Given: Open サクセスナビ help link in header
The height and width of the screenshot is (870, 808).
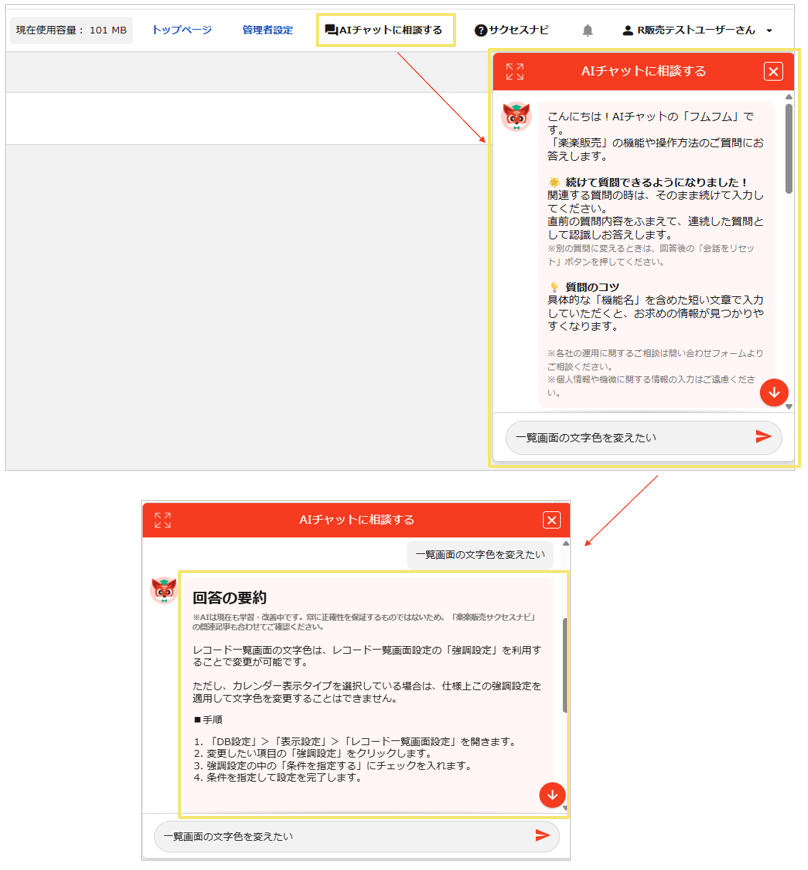Looking at the screenshot, I should click(512, 30).
